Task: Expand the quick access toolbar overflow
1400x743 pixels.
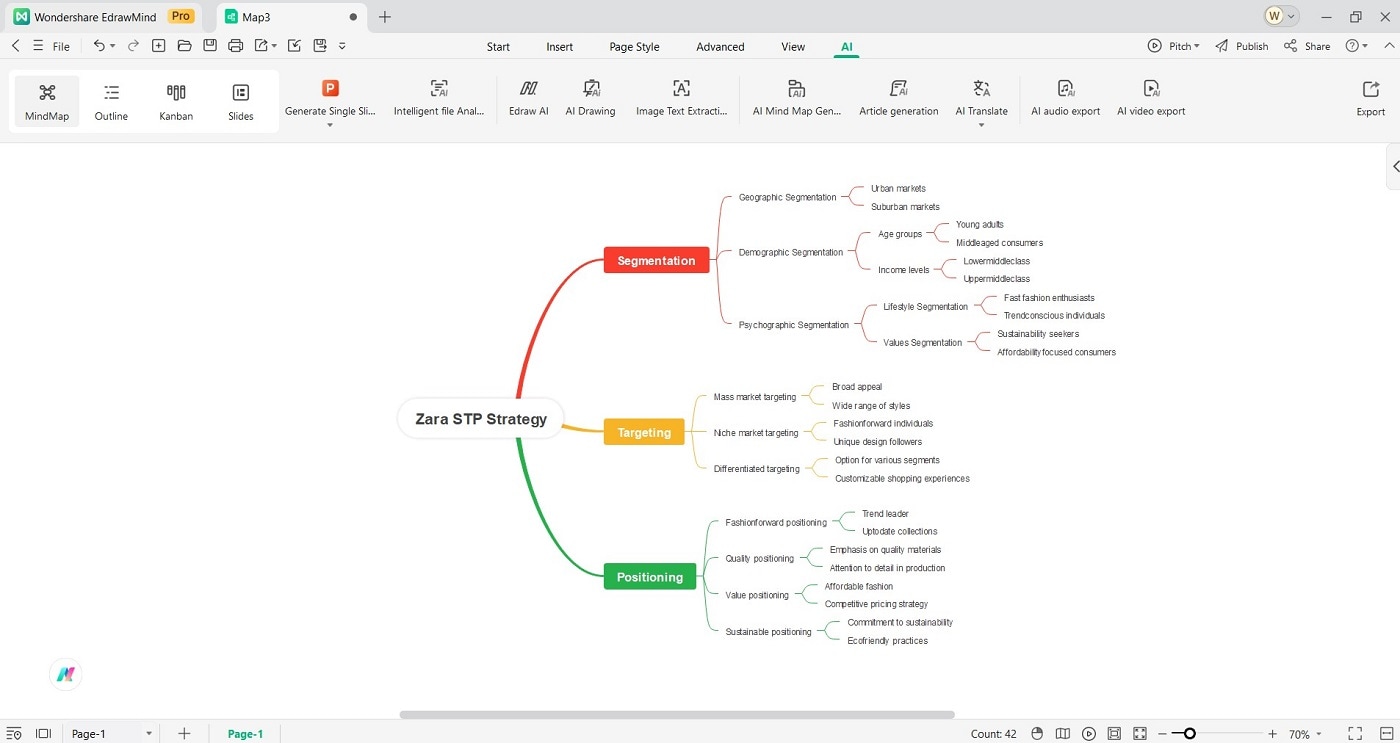Action: click(342, 46)
